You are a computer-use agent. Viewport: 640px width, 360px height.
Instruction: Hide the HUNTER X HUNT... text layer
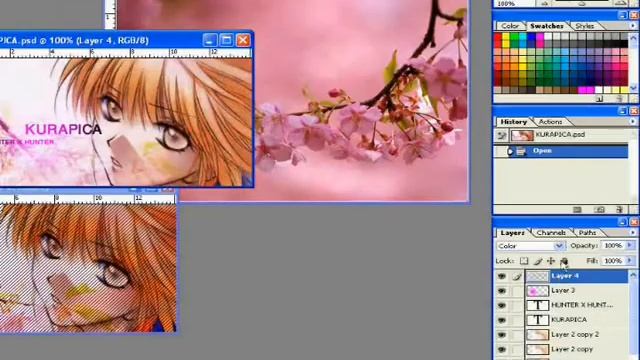[502, 305]
